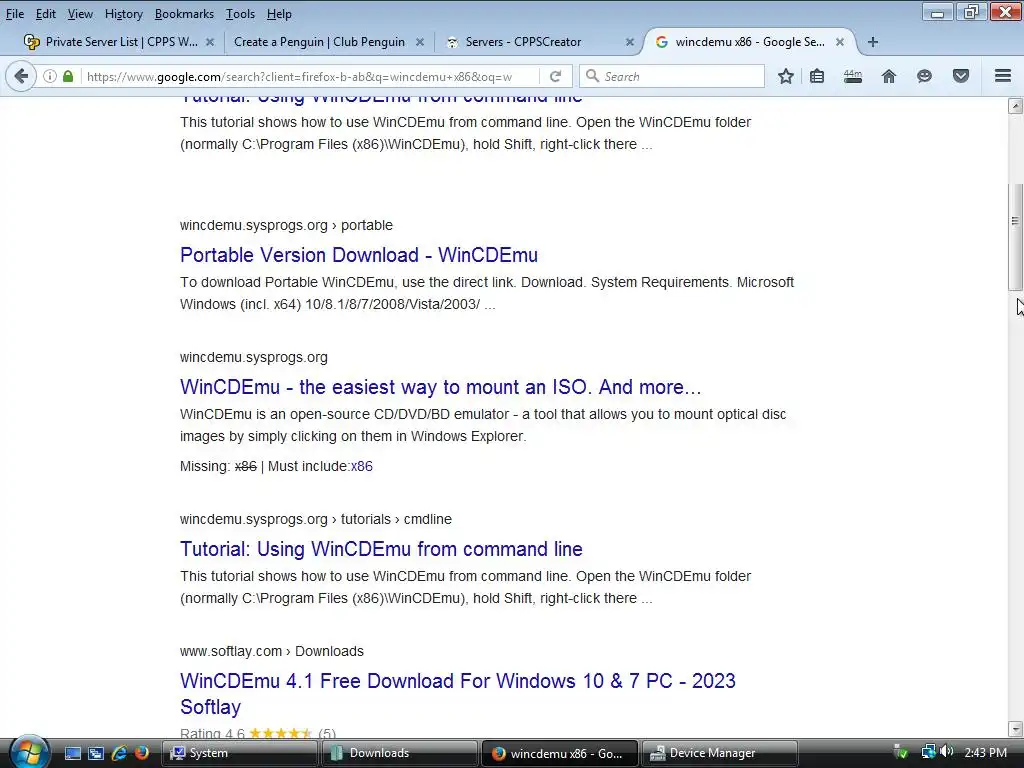Click the vertical scrollbar thumb
Image resolution: width=1024 pixels, height=768 pixels.
[1016, 236]
